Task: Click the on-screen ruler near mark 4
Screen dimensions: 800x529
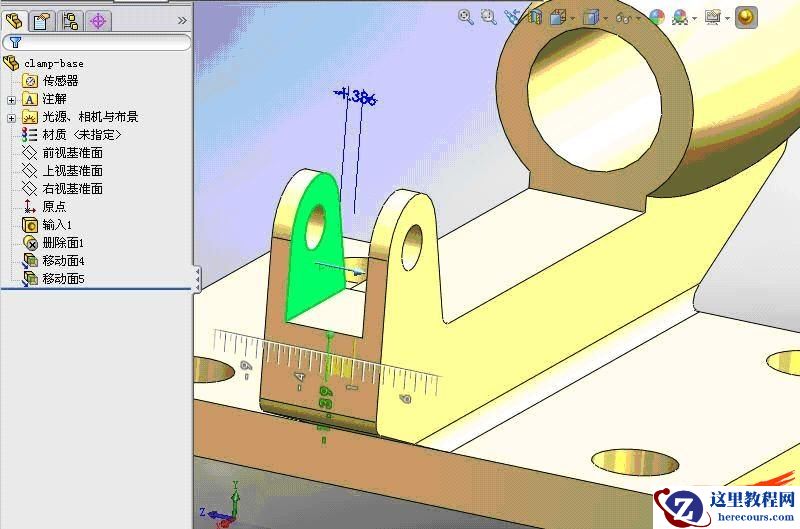Action: (x=300, y=376)
